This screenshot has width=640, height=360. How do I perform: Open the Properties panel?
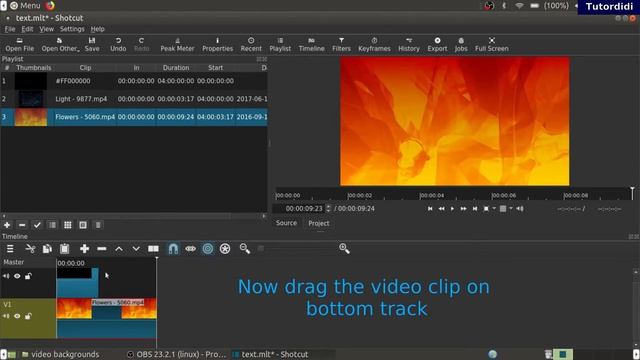click(218, 44)
